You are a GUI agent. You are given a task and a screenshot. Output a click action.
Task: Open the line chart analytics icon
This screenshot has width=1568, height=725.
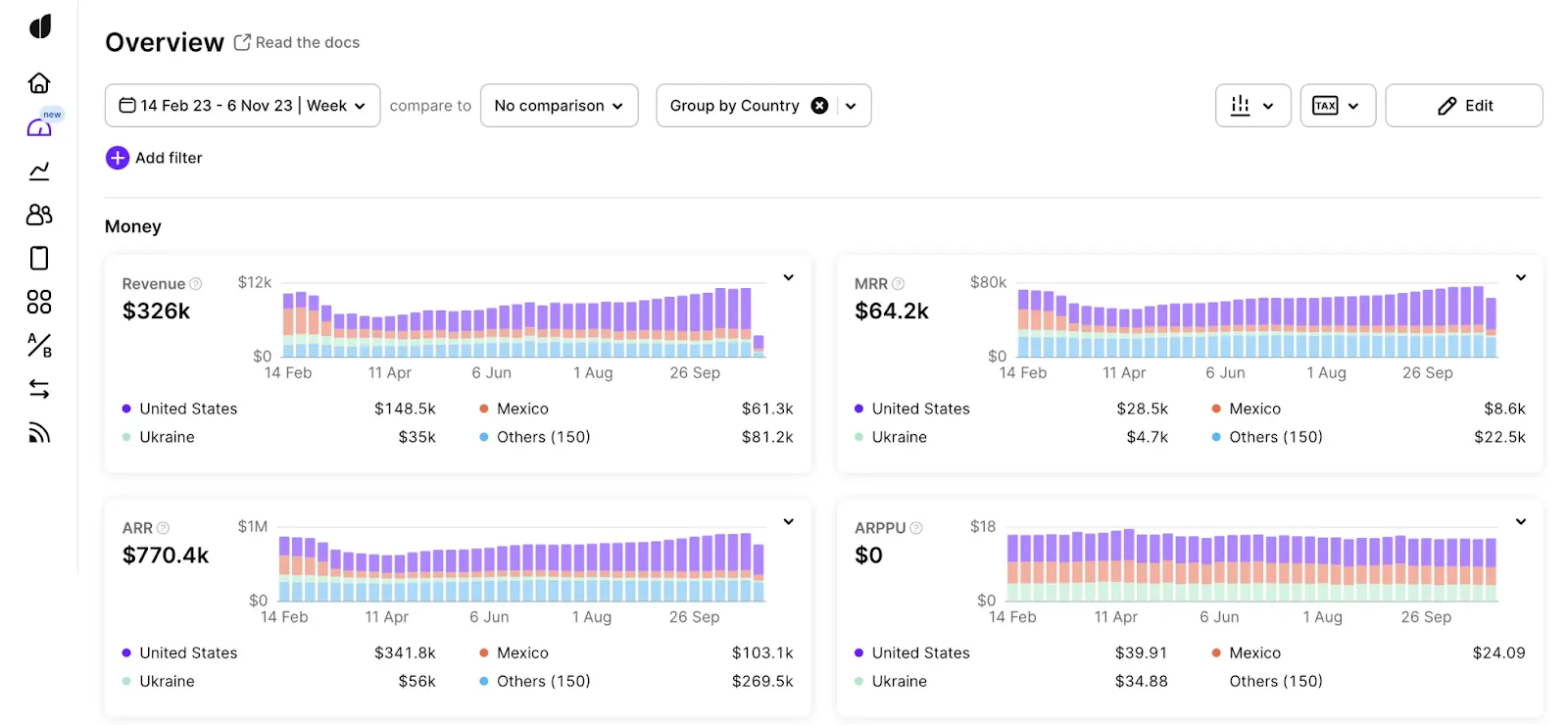click(x=39, y=171)
